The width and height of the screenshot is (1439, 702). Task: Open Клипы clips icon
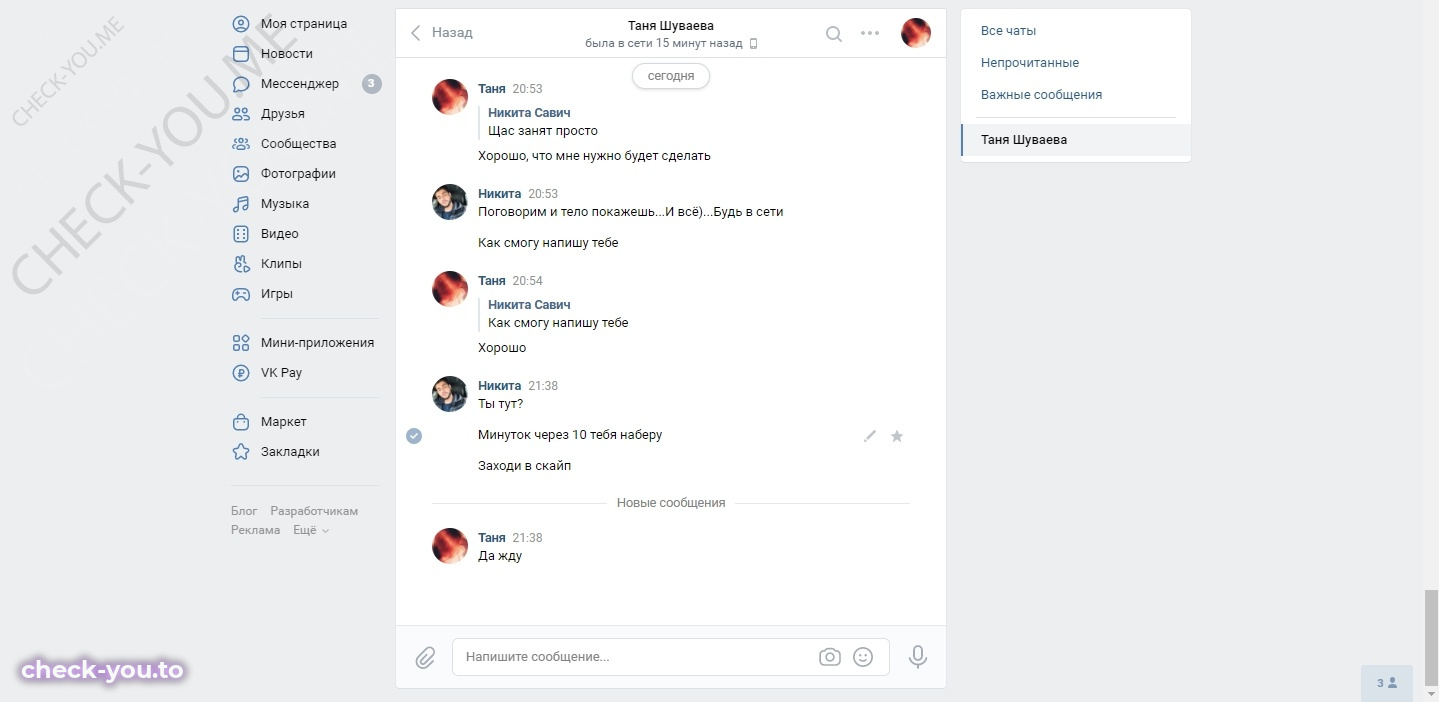(x=241, y=264)
